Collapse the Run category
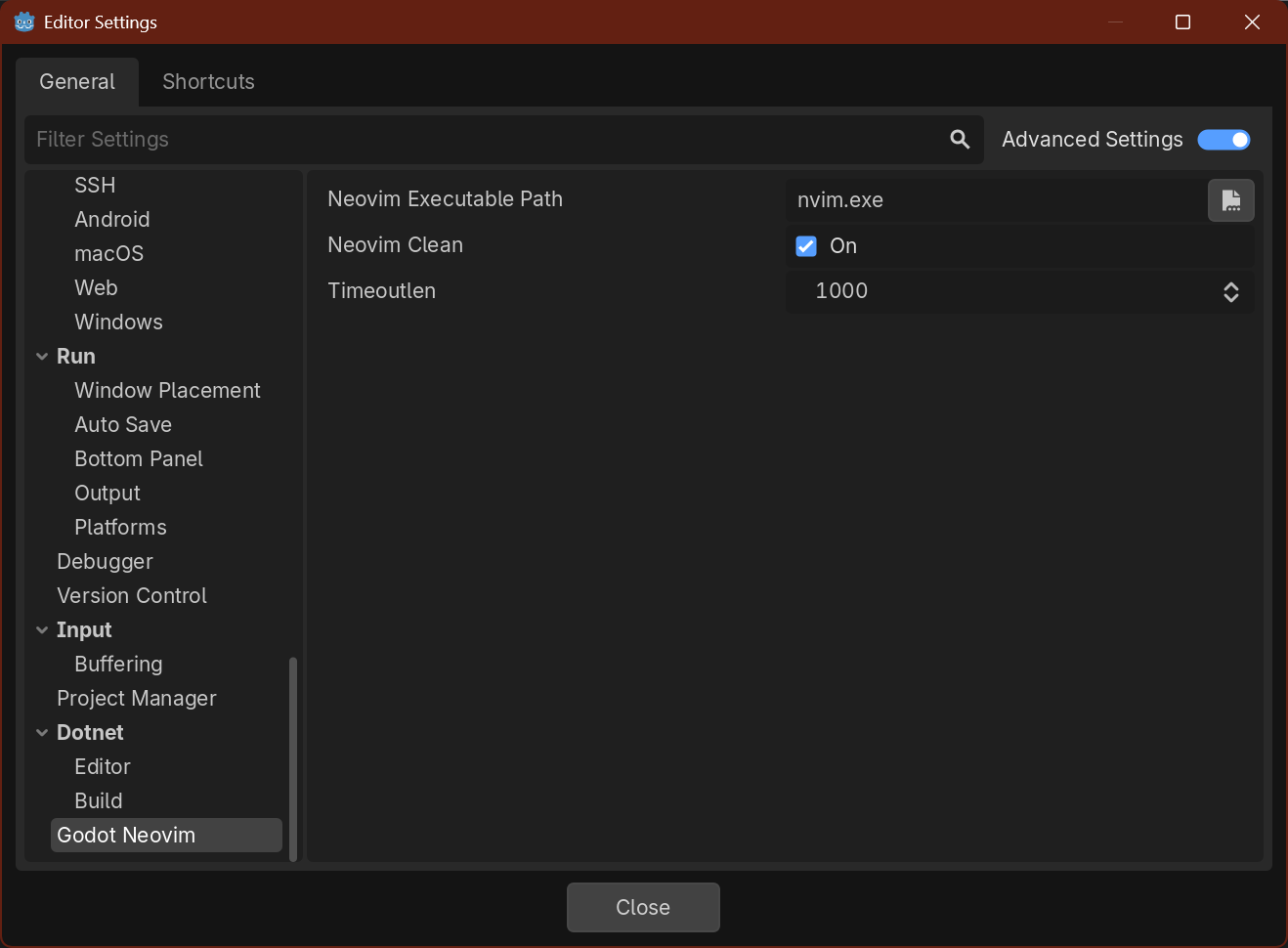The width and height of the screenshot is (1288, 948). tap(42, 357)
